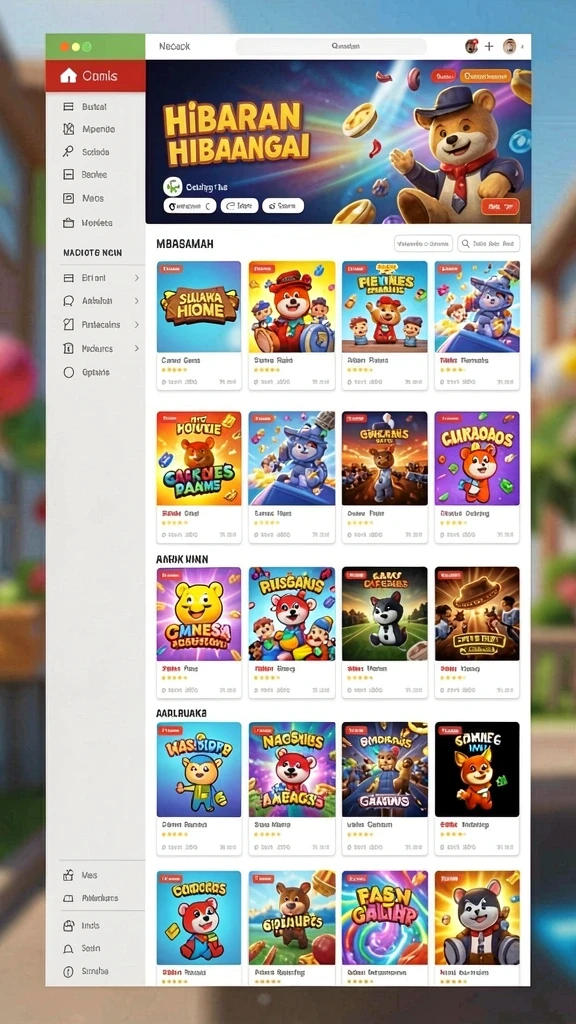Click the Inds lock icon
Image resolution: width=576 pixels, height=1024 pixels.
(68, 925)
